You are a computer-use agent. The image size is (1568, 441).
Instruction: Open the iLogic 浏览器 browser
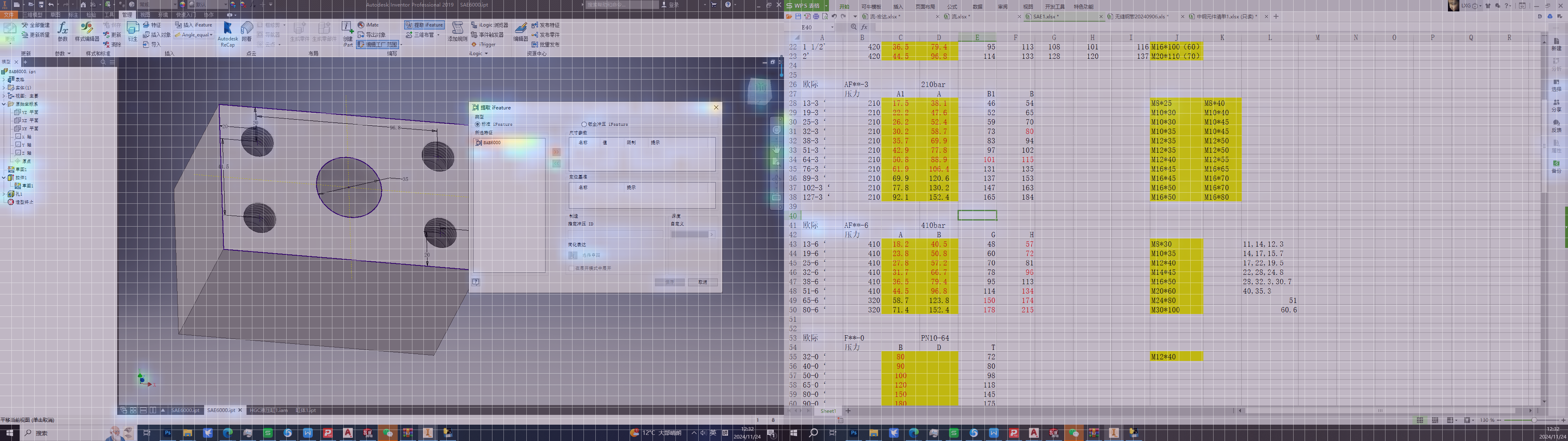coord(490,25)
